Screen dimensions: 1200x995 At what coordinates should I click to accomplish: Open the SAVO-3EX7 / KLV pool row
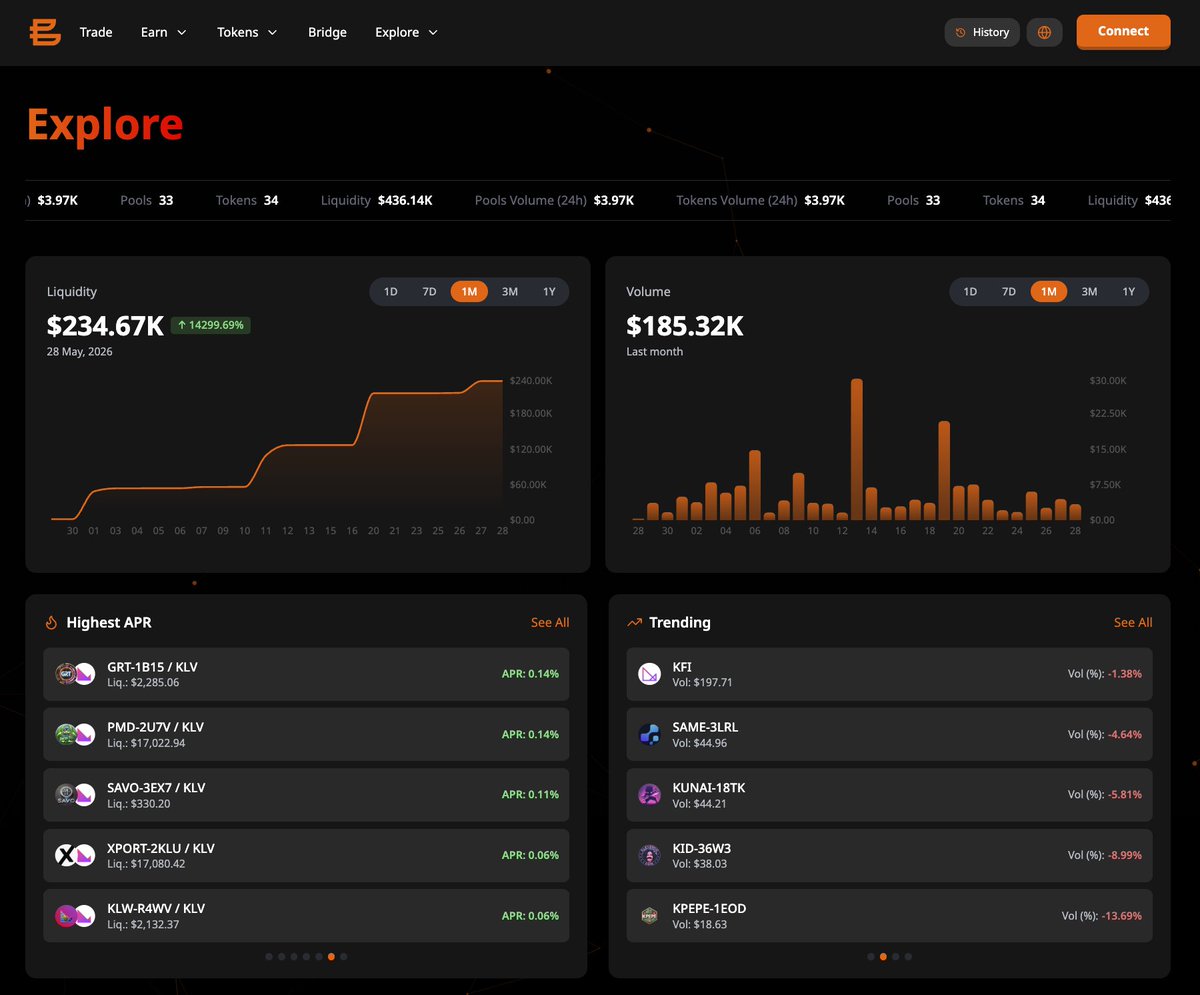pyautogui.click(x=306, y=795)
